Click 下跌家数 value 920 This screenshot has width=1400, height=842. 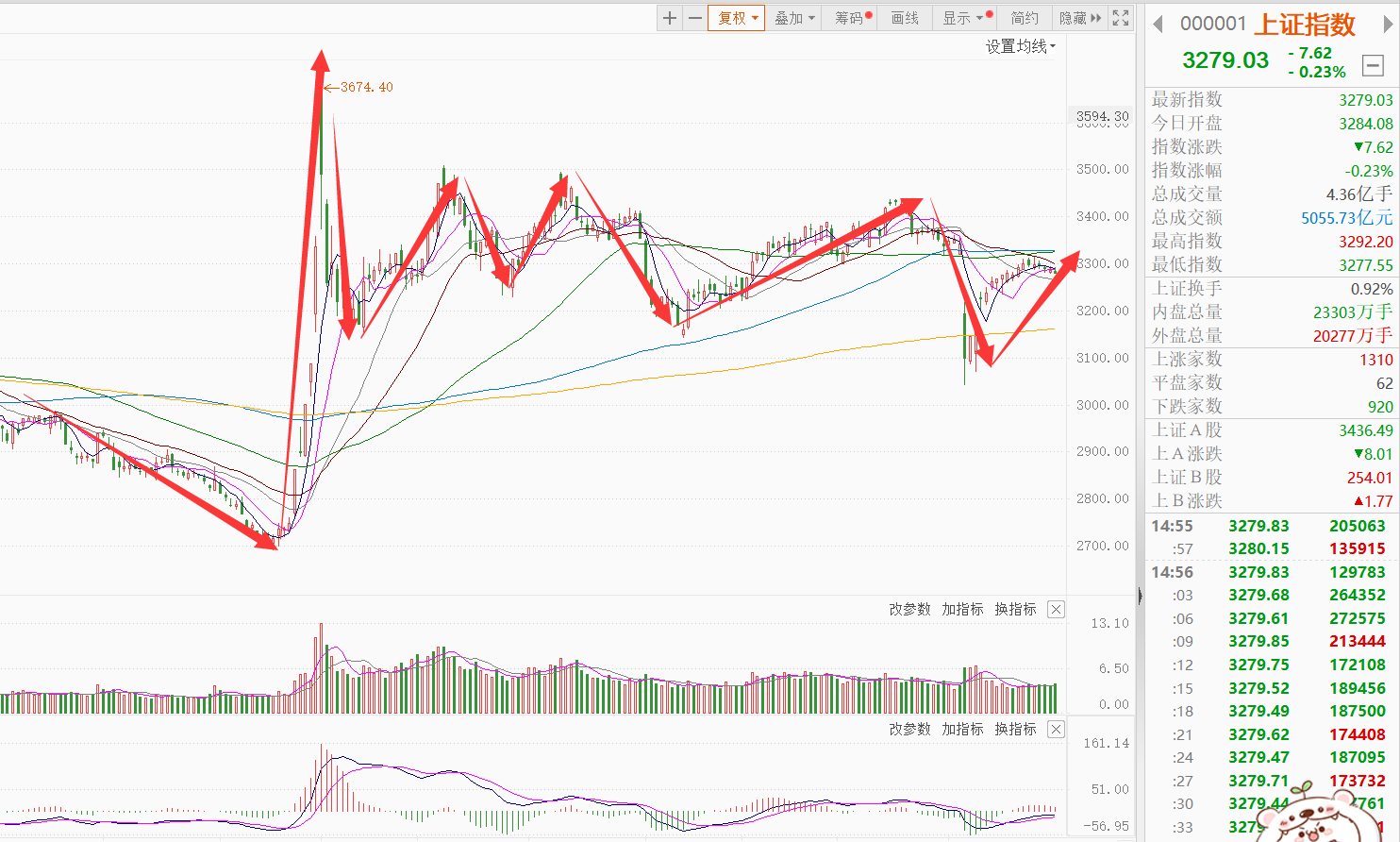tap(1380, 407)
